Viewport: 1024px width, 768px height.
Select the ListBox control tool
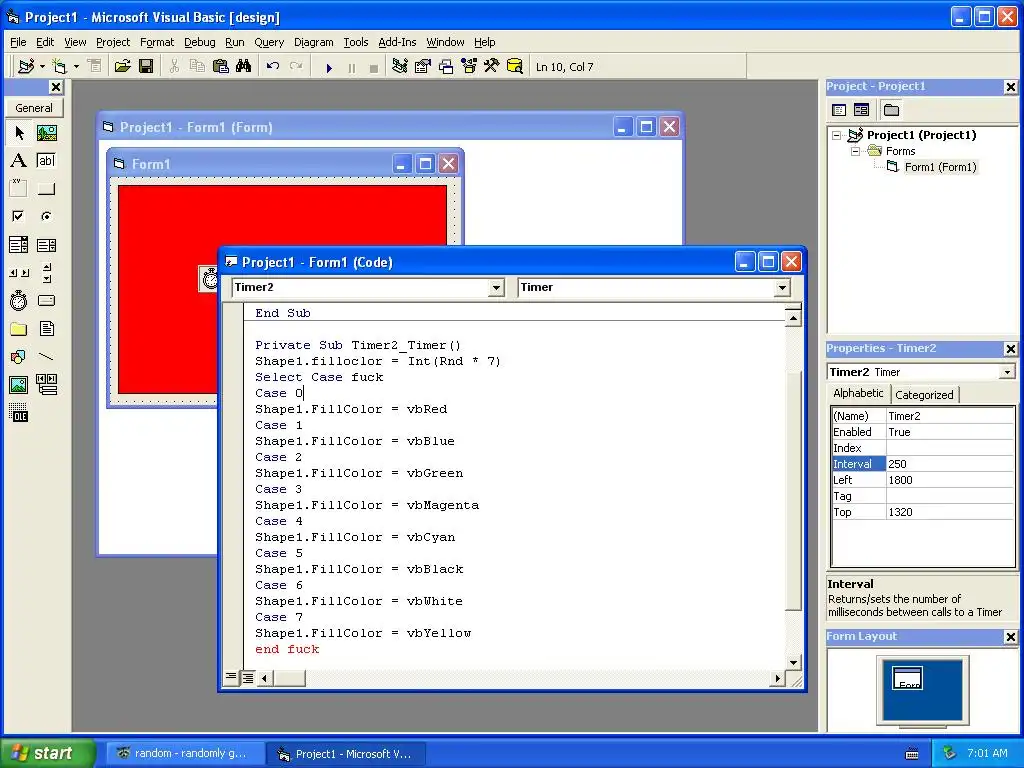46,245
